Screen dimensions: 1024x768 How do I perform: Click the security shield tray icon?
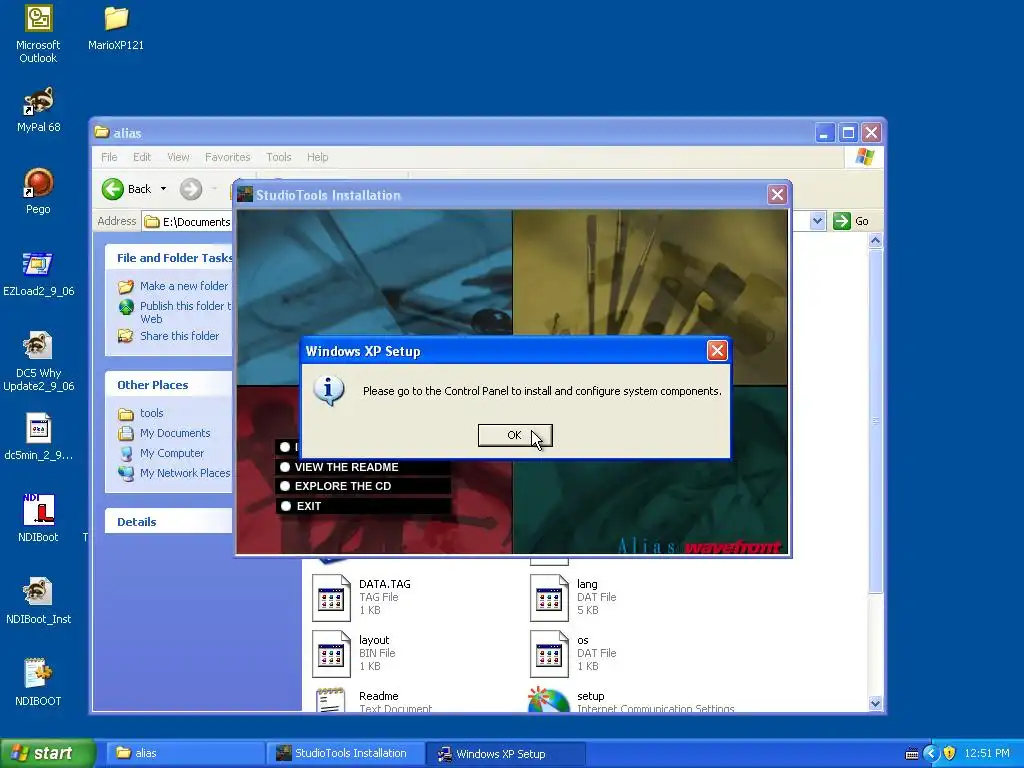(x=950, y=754)
